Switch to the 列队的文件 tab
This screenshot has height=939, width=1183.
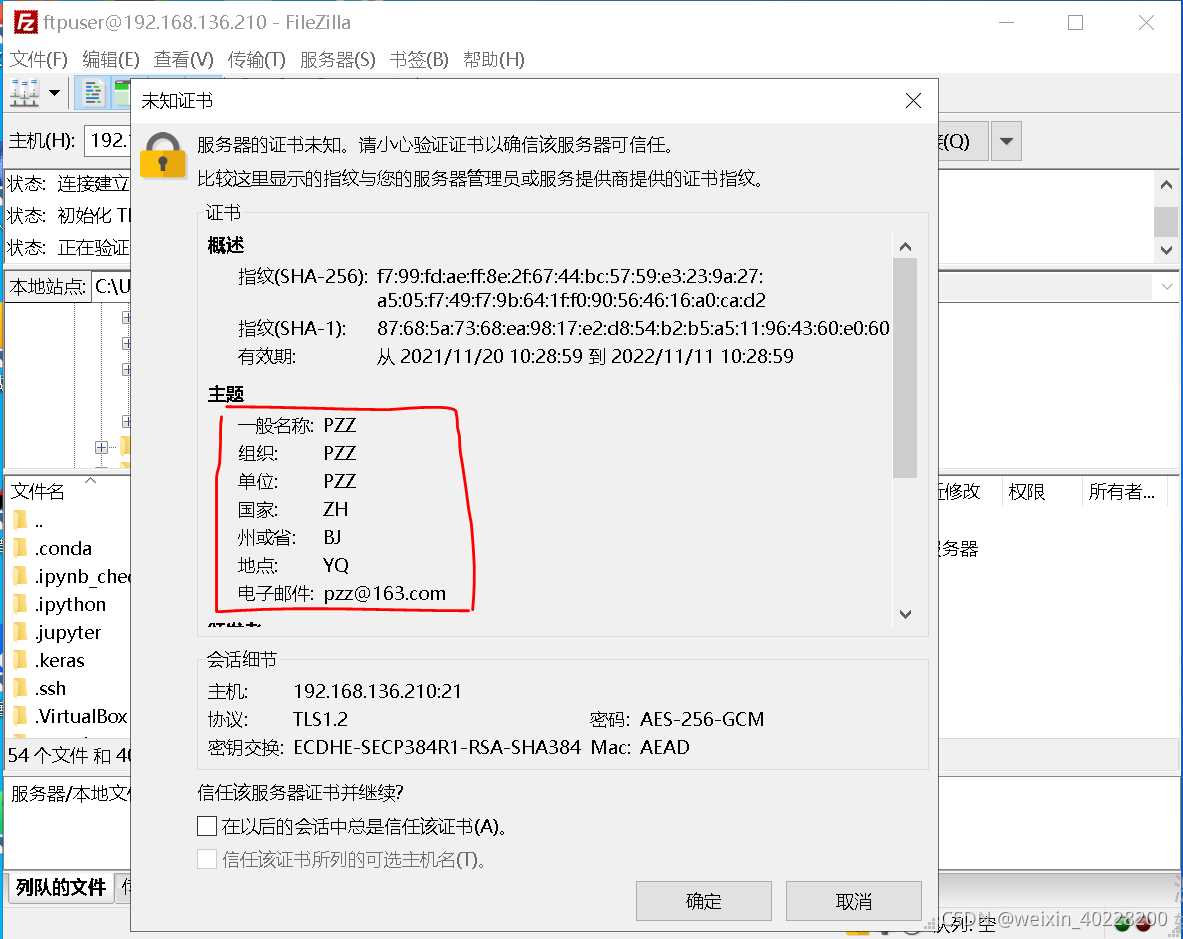click(x=61, y=887)
